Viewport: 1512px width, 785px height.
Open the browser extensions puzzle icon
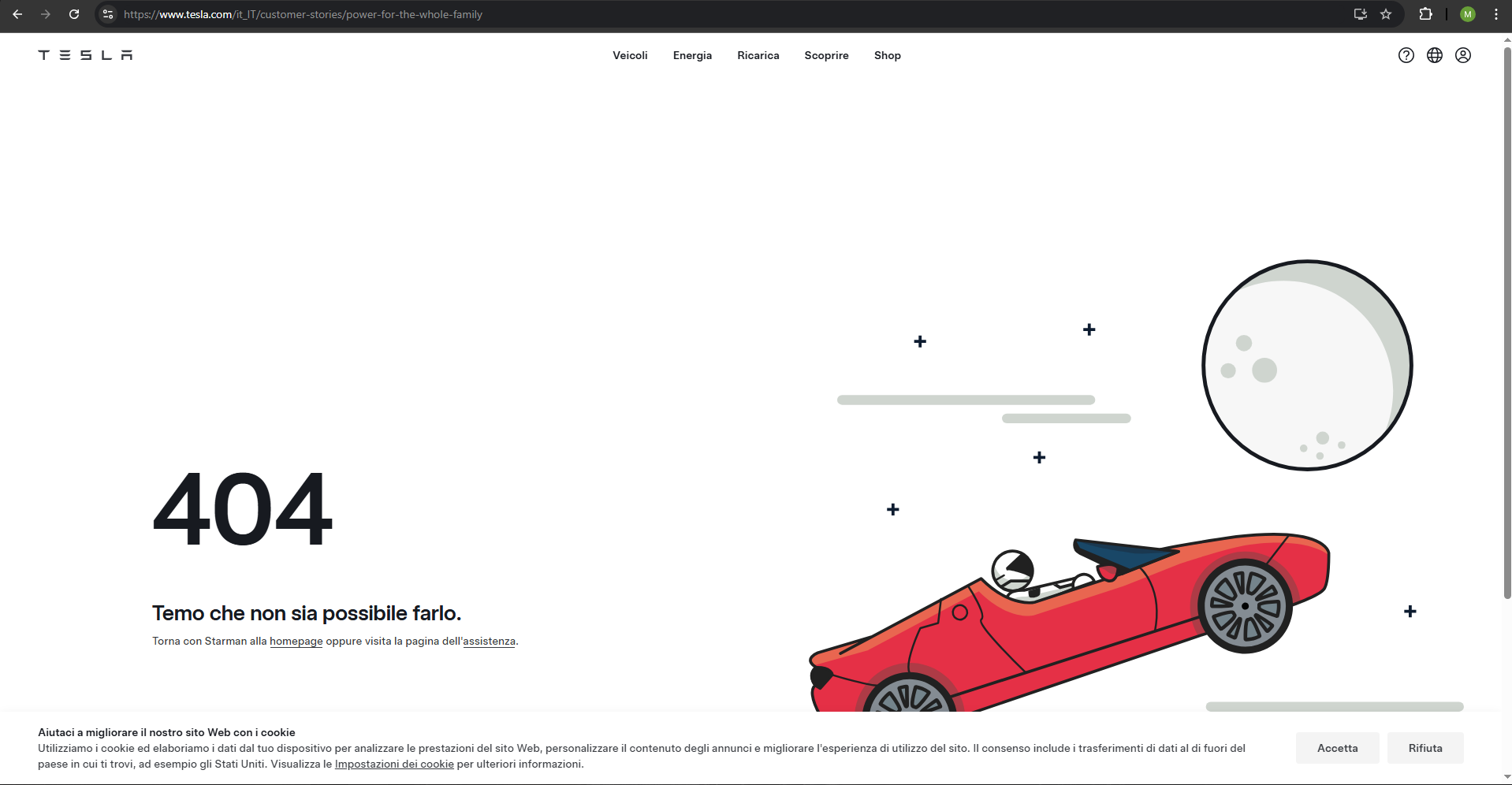1425,14
